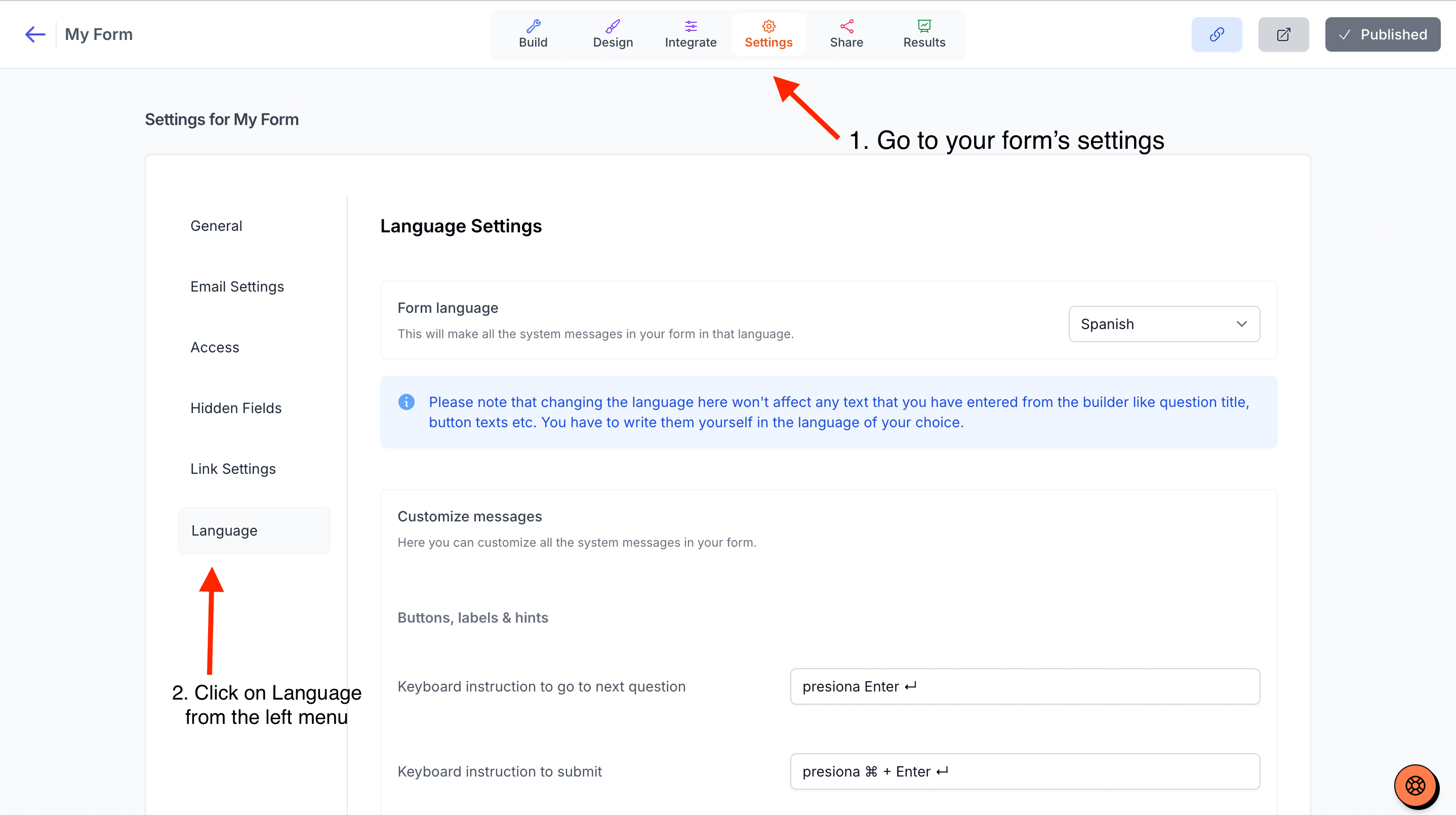Open Hidden Fields settings
The width and height of the screenshot is (1456, 815).
(x=236, y=407)
